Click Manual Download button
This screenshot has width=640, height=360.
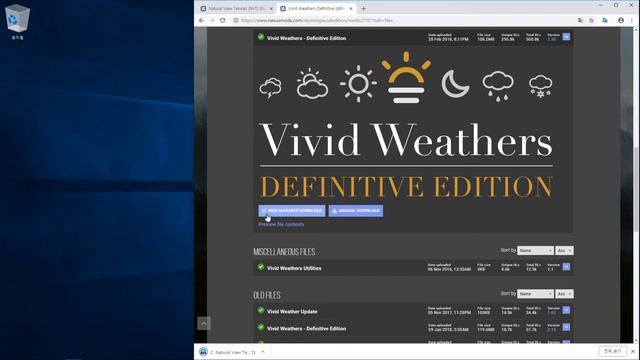[x=356, y=211]
